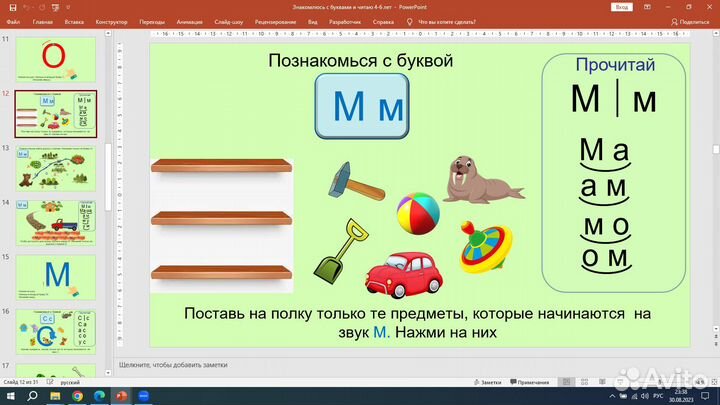Open ribbon display options icon
The image size is (720, 405).
(647, 7)
